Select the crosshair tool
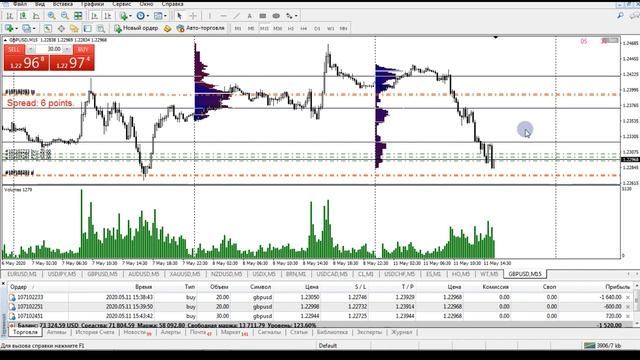Screen dimensions: 640x360 point(193,16)
